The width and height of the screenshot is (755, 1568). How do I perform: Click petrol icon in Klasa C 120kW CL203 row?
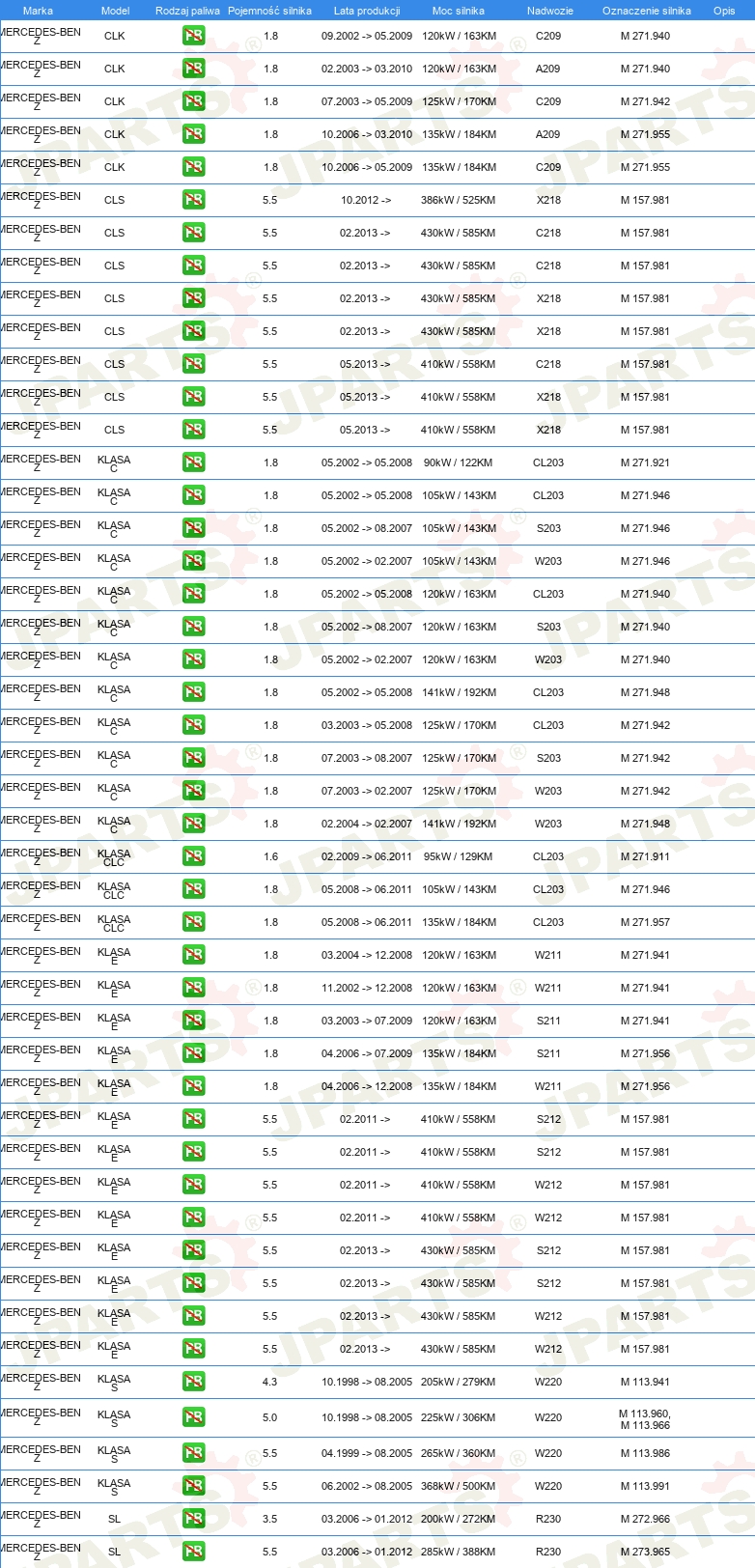pos(194,595)
